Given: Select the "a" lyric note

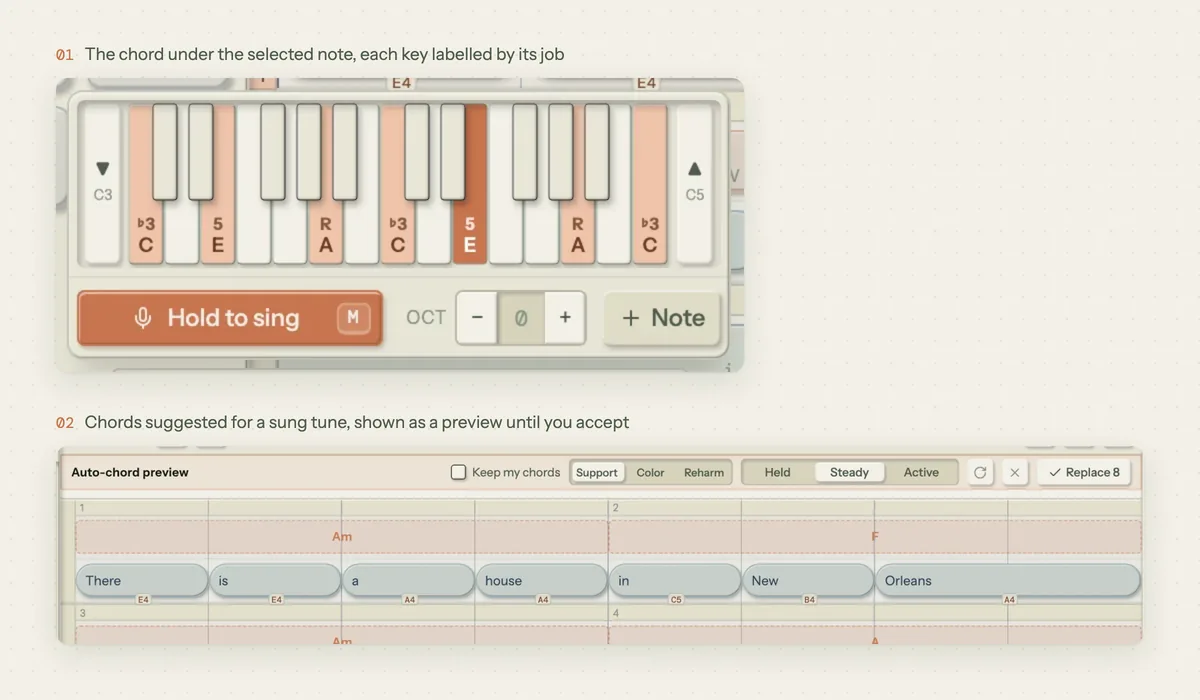Looking at the screenshot, I should click(408, 580).
